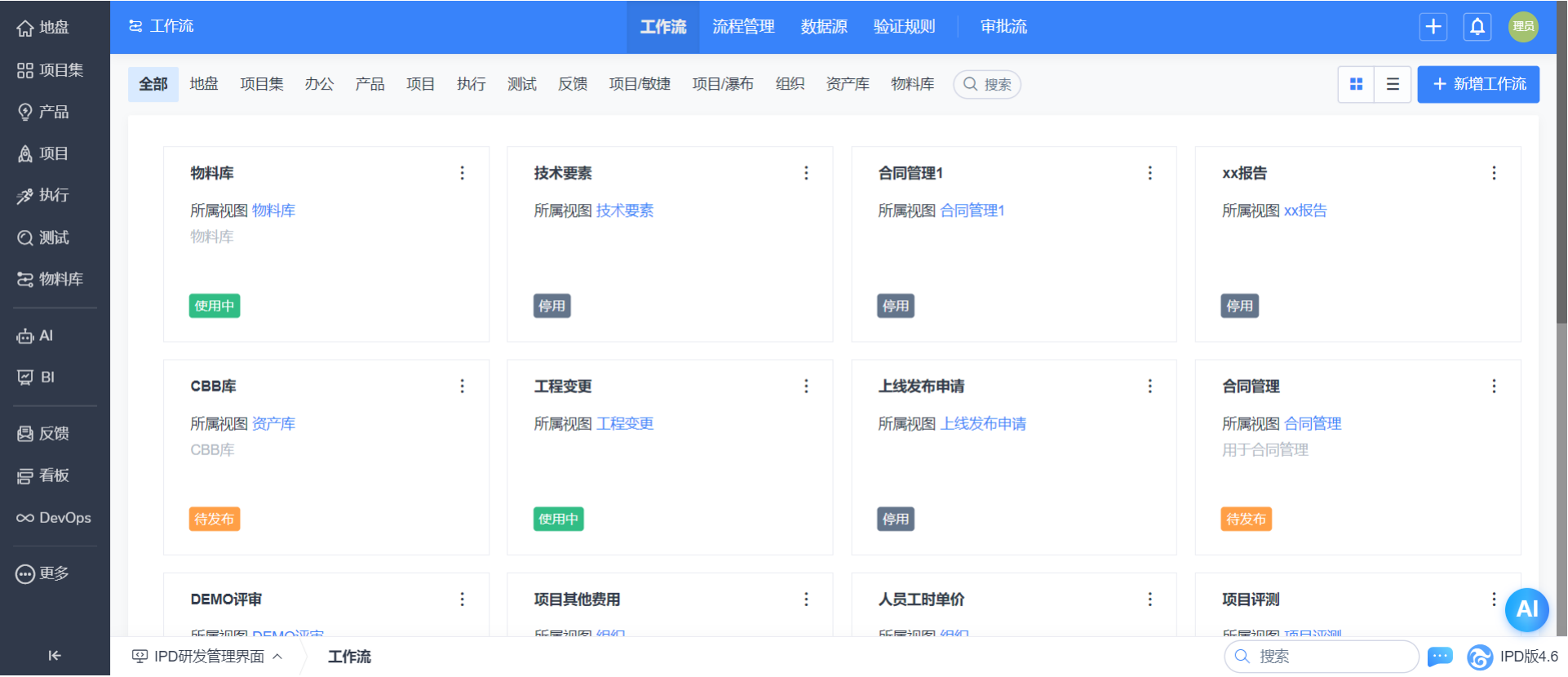Screen dimensions: 1568x677
Task: Expand 更多 in the sidebar
Action: (x=43, y=573)
